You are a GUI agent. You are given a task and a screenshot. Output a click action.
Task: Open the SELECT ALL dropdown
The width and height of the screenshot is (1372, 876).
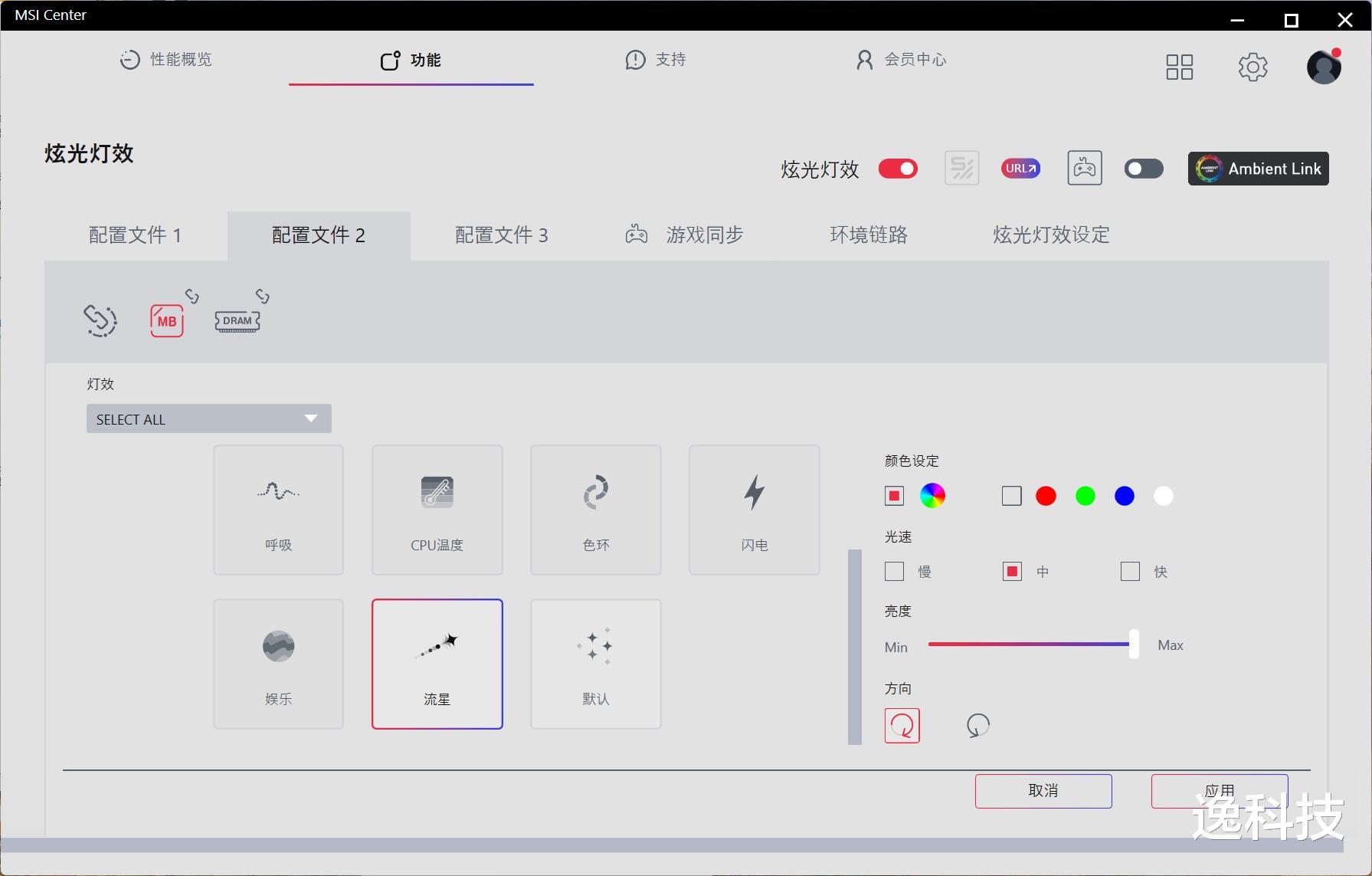[209, 418]
